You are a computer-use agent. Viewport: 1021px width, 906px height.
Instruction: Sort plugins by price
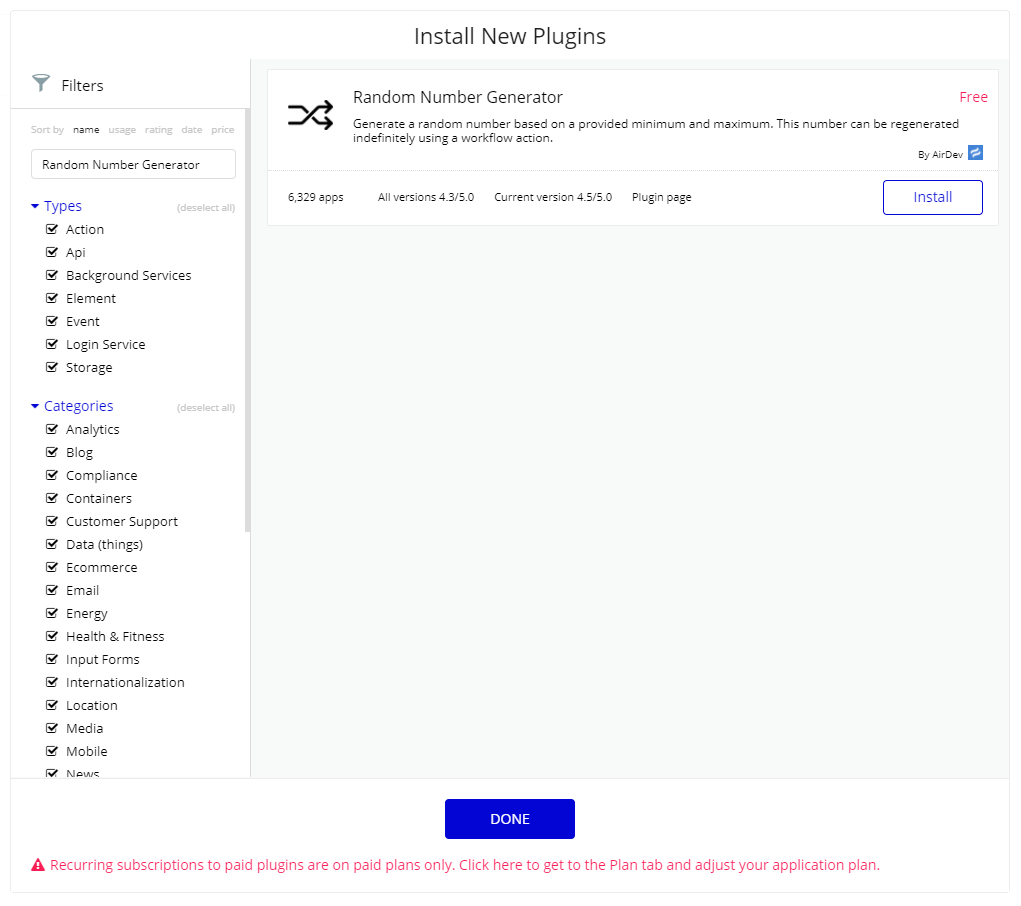tap(223, 130)
